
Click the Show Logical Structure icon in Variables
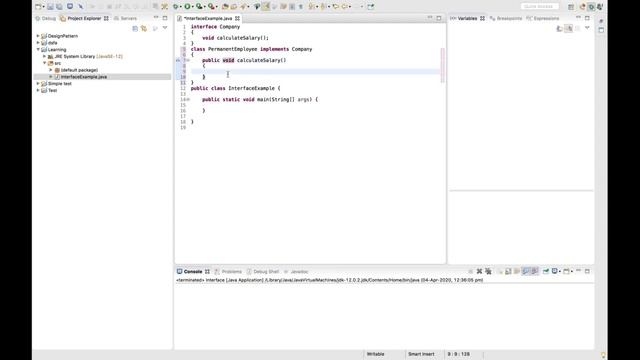[568, 29]
